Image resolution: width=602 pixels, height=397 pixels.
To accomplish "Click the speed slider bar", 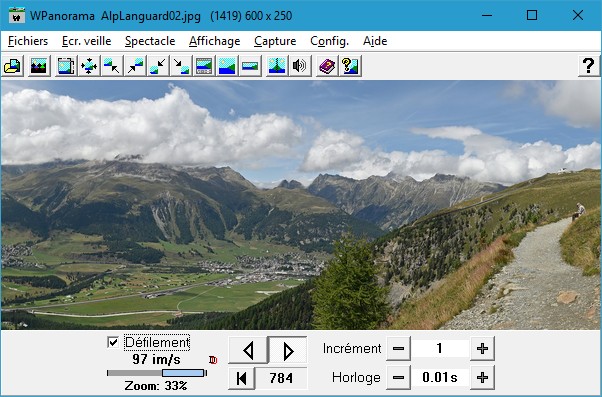I will coord(157,373).
